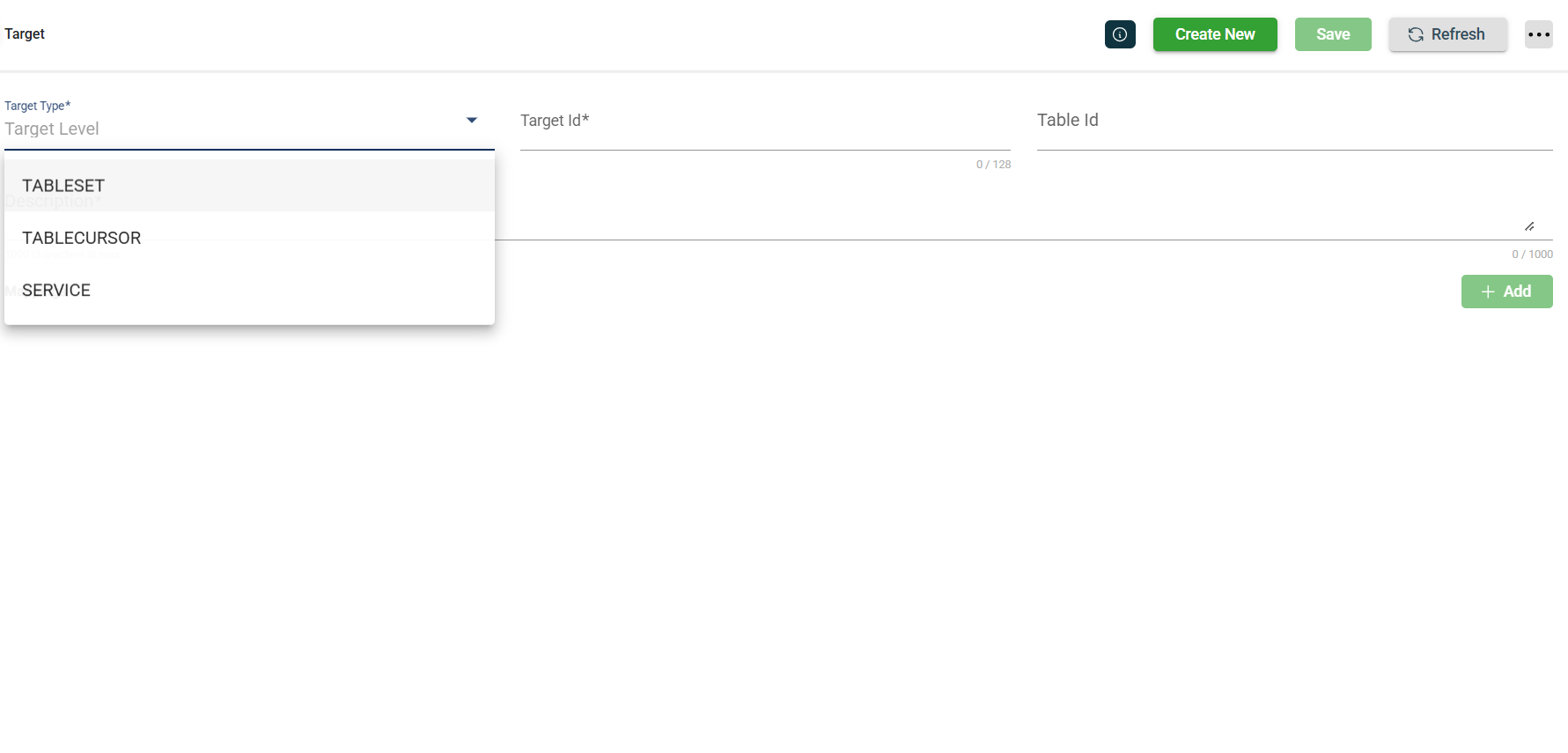
Task: Click the Target page heading
Action: pyautogui.click(x=25, y=34)
